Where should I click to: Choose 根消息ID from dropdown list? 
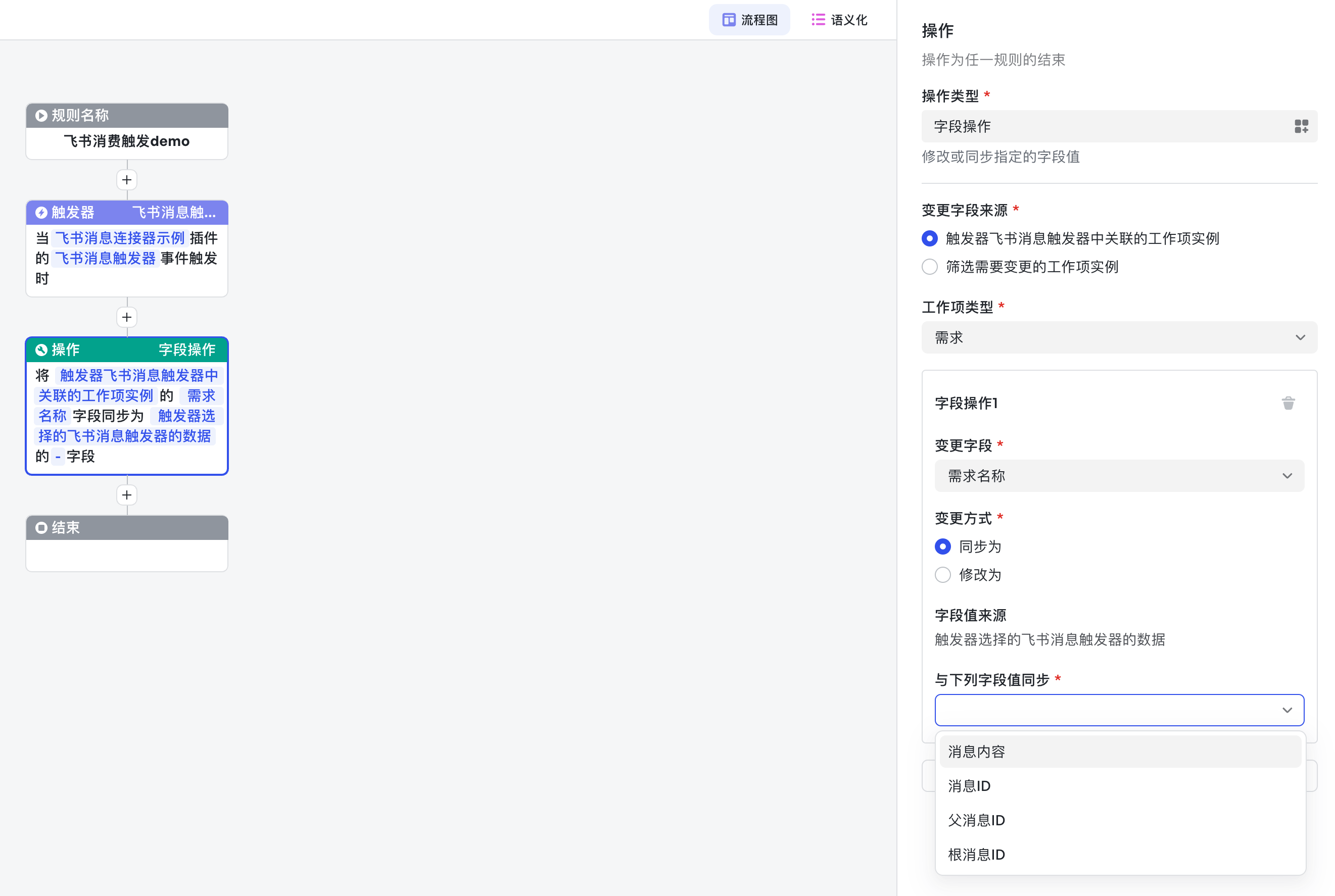pyautogui.click(x=1120, y=855)
